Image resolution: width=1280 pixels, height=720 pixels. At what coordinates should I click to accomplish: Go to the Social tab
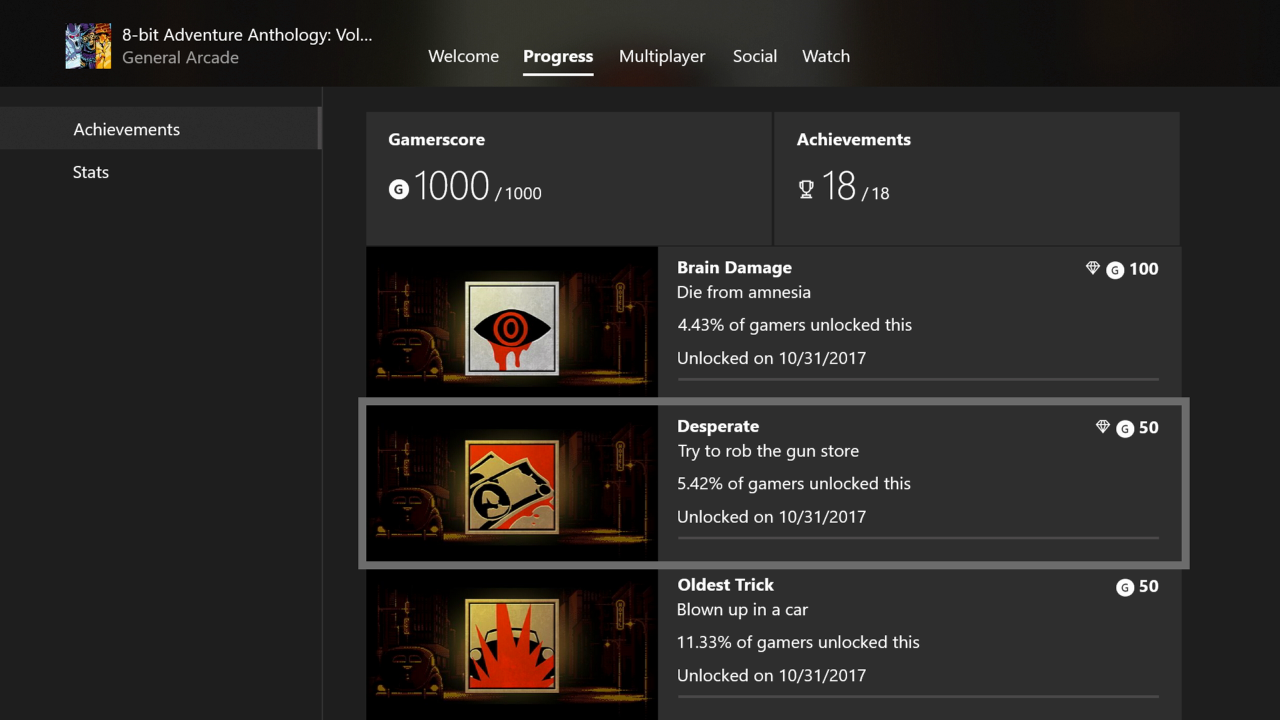(755, 56)
